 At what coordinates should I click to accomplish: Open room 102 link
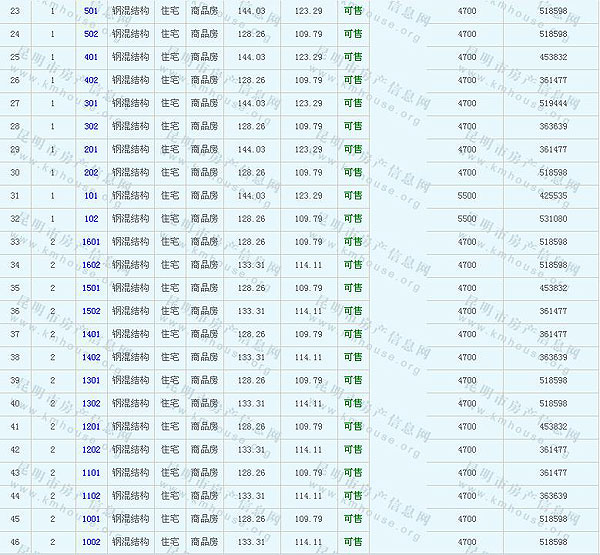91,219
